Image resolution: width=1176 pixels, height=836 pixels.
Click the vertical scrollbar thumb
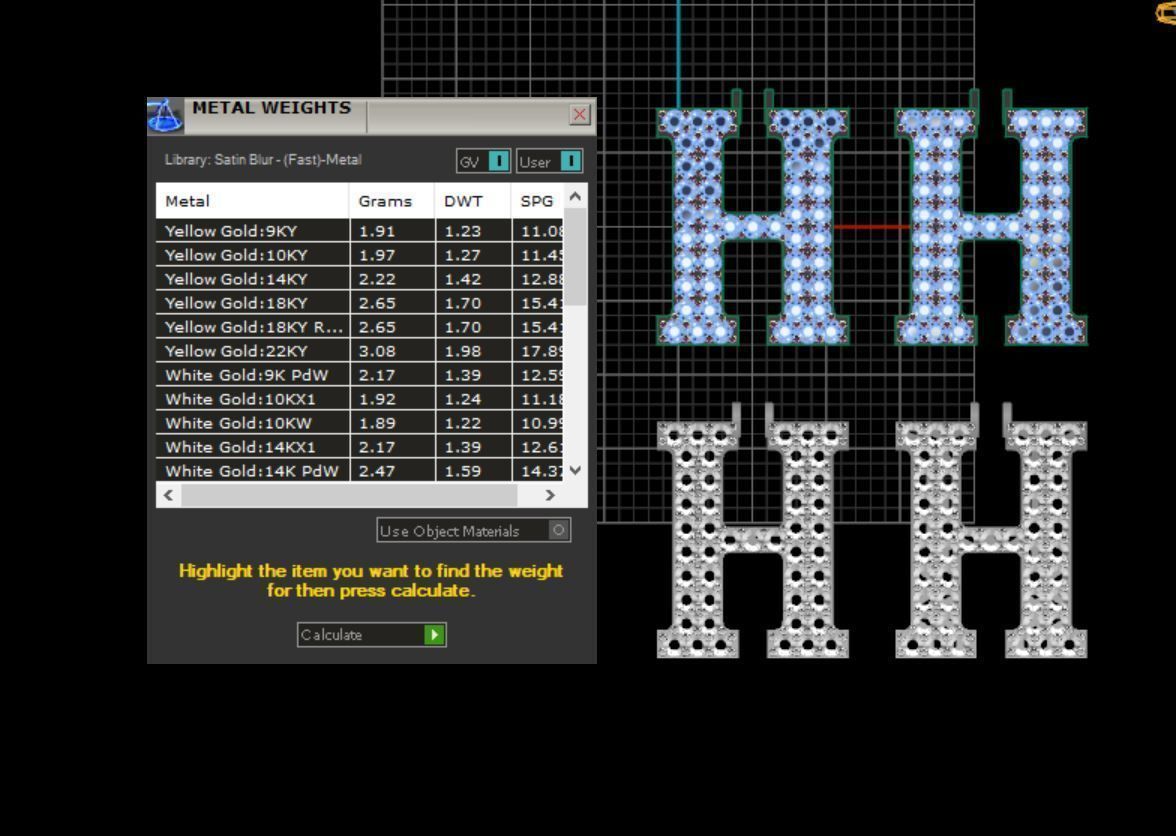pyautogui.click(x=575, y=257)
